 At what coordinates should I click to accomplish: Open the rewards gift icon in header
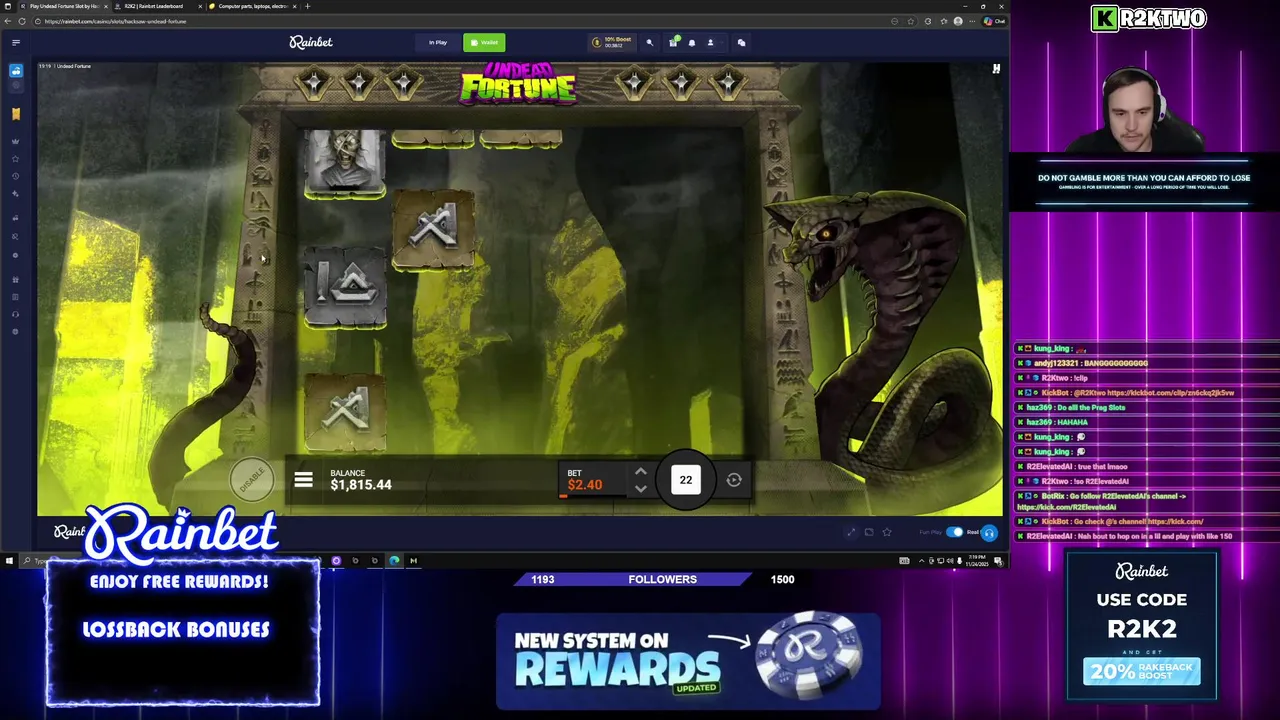pos(673,42)
